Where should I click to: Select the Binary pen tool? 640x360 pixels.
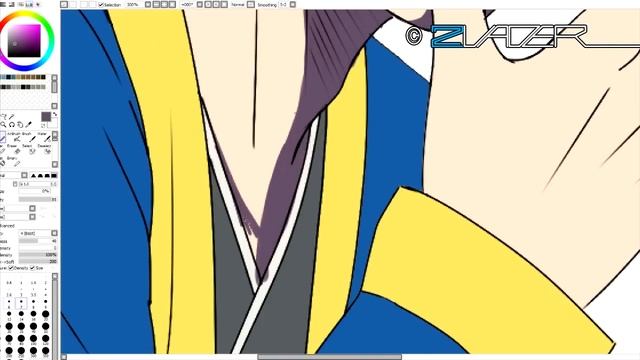tap(17, 162)
